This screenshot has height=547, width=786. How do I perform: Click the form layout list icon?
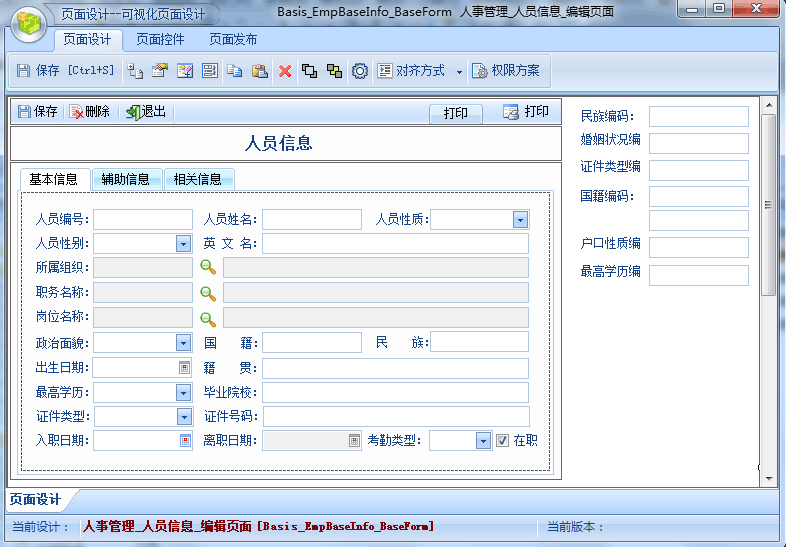point(210,71)
